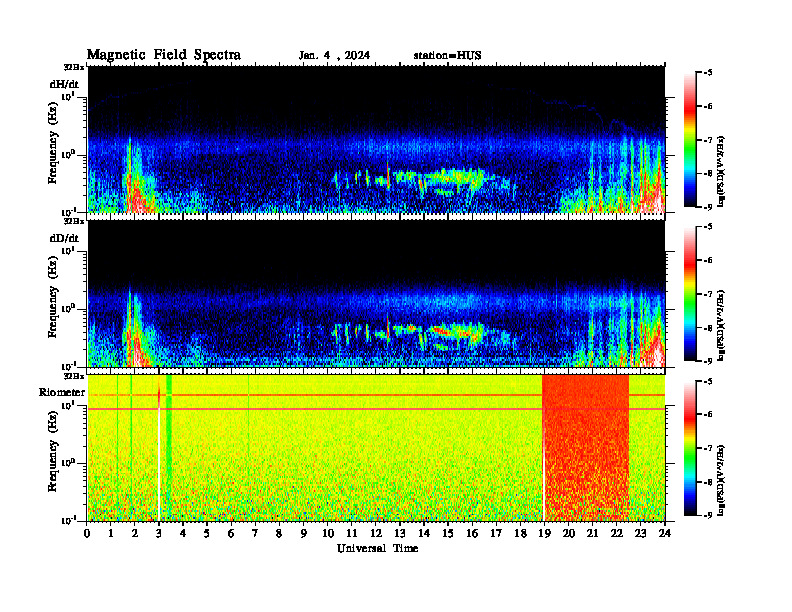
Task: Select hour 20 on the time axis
Action: (x=569, y=533)
